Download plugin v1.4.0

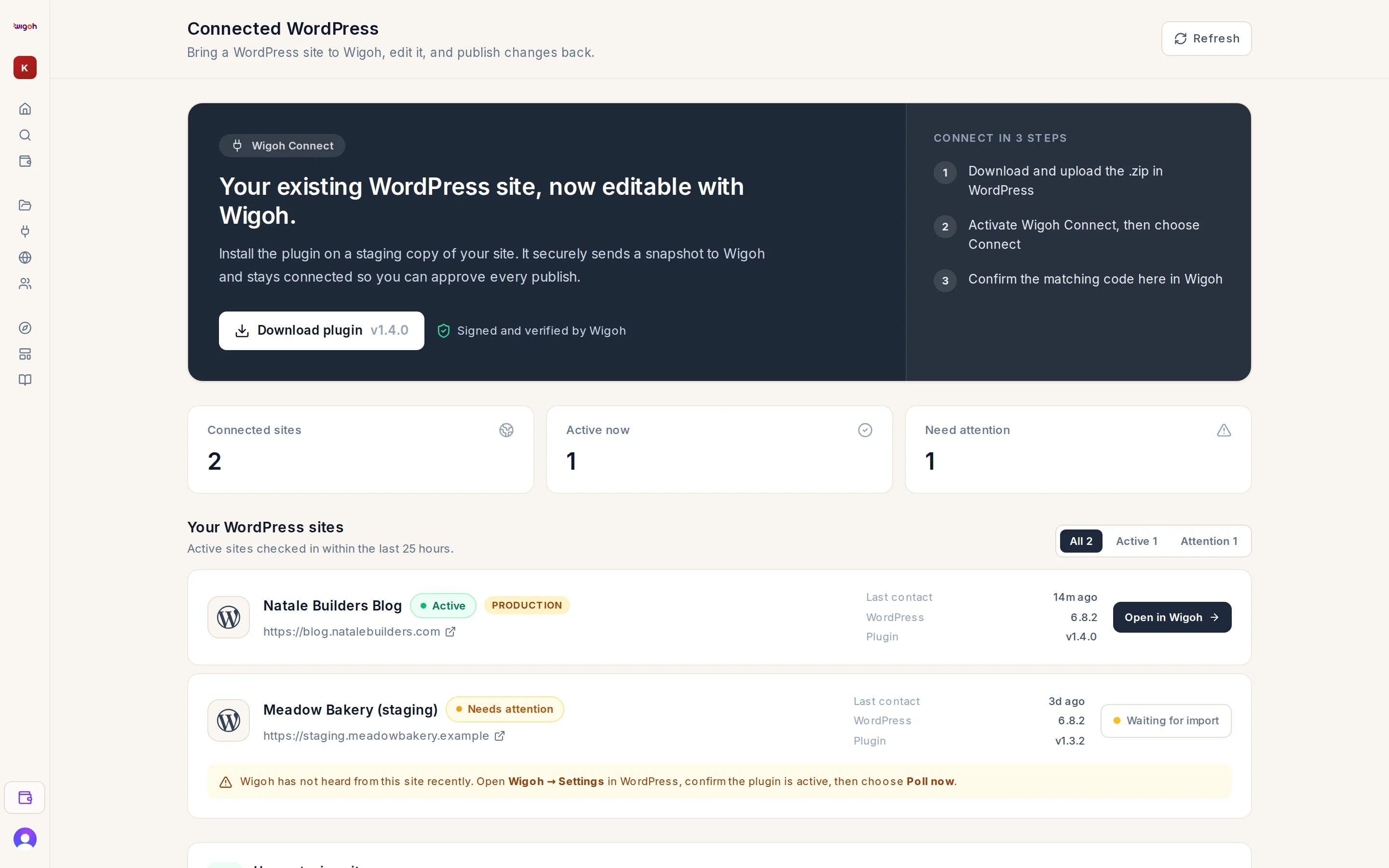pyautogui.click(x=321, y=331)
